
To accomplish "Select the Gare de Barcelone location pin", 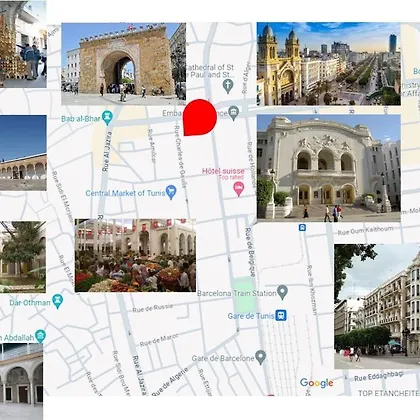I will 261,357.
